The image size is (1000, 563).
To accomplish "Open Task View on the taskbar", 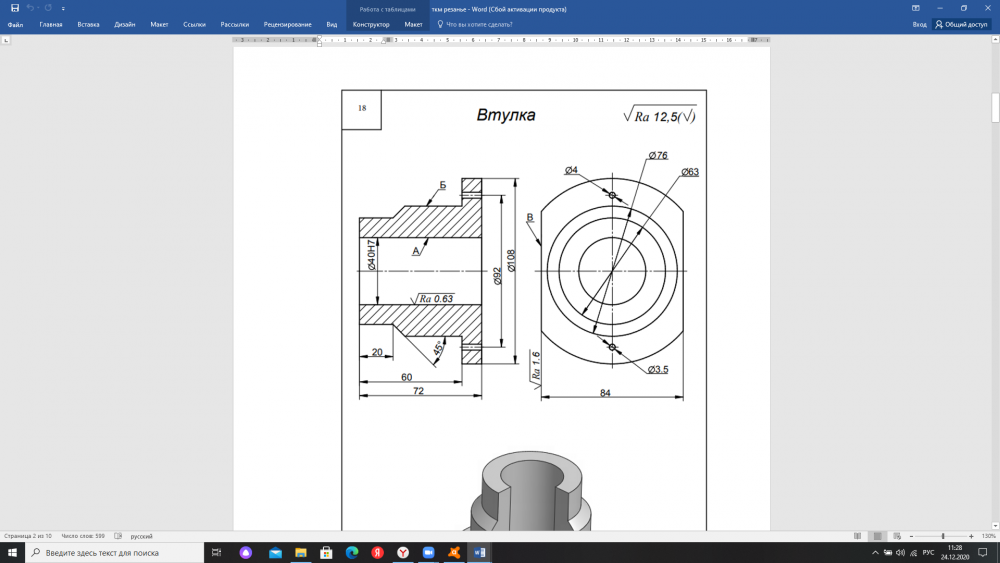I will point(216,553).
